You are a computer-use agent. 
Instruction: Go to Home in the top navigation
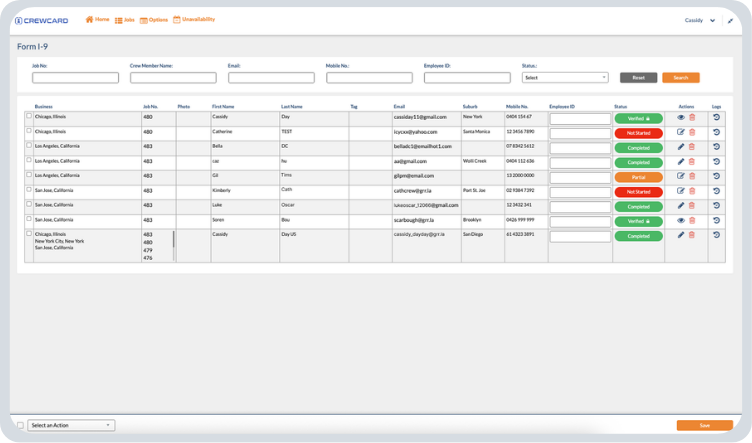[x=97, y=20]
